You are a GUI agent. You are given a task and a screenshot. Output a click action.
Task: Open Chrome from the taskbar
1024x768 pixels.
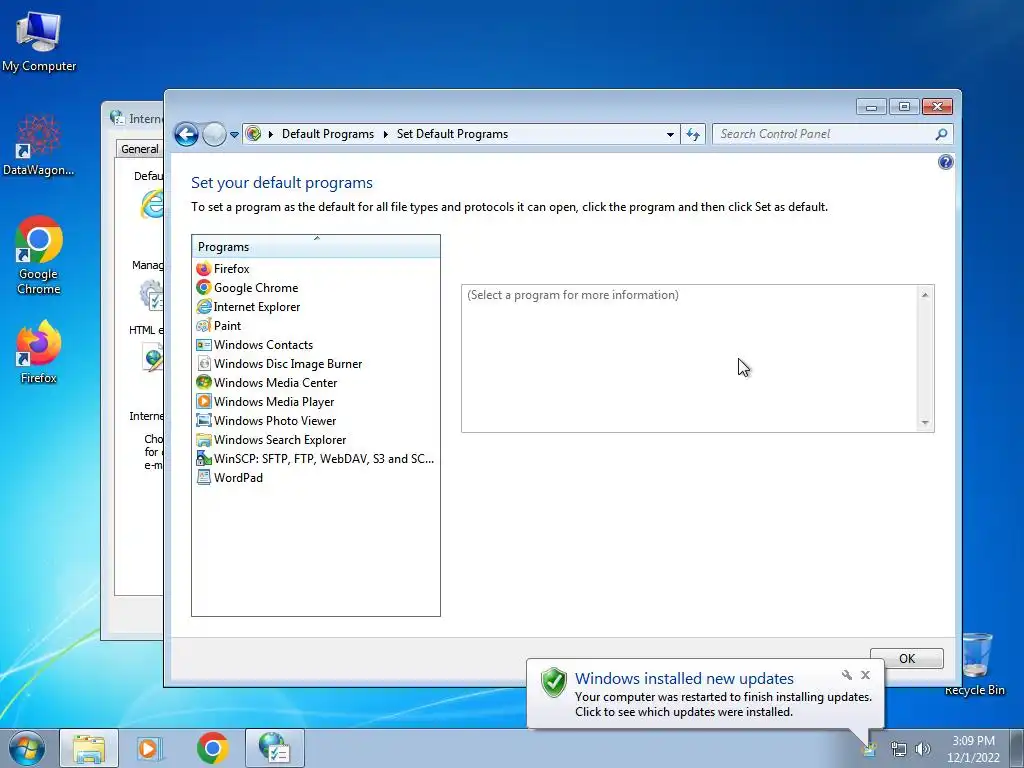212,748
